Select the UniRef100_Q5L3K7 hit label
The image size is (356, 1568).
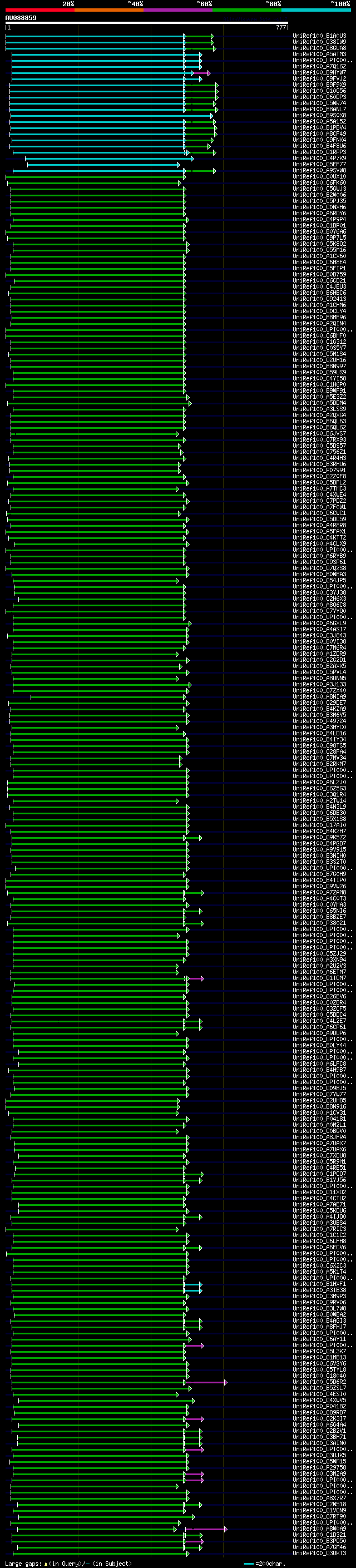point(319,1351)
